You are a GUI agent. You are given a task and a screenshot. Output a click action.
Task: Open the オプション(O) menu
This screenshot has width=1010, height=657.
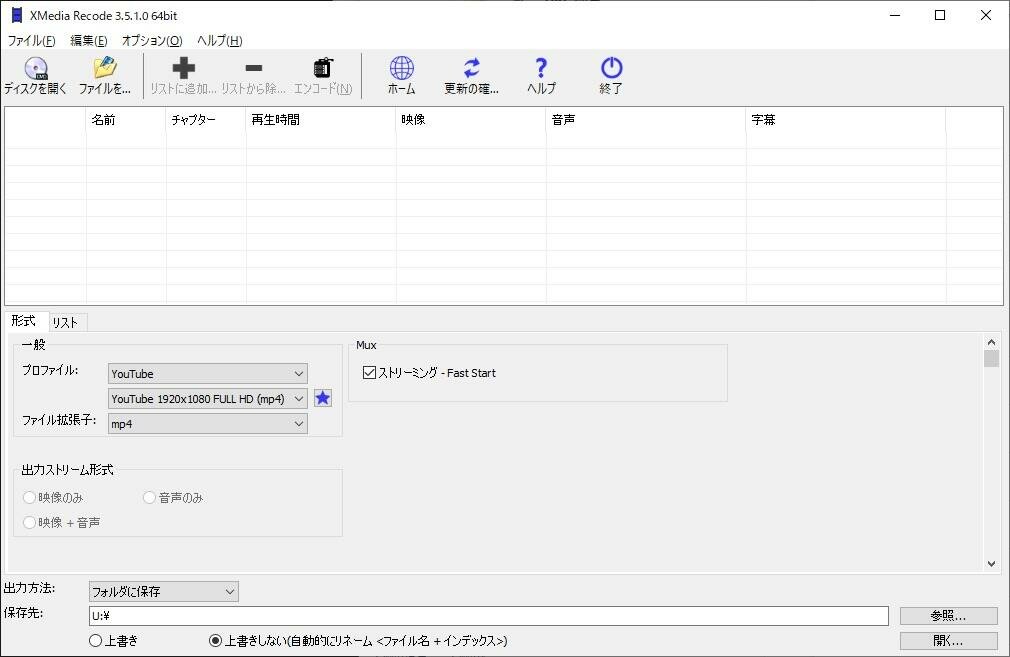pos(152,41)
